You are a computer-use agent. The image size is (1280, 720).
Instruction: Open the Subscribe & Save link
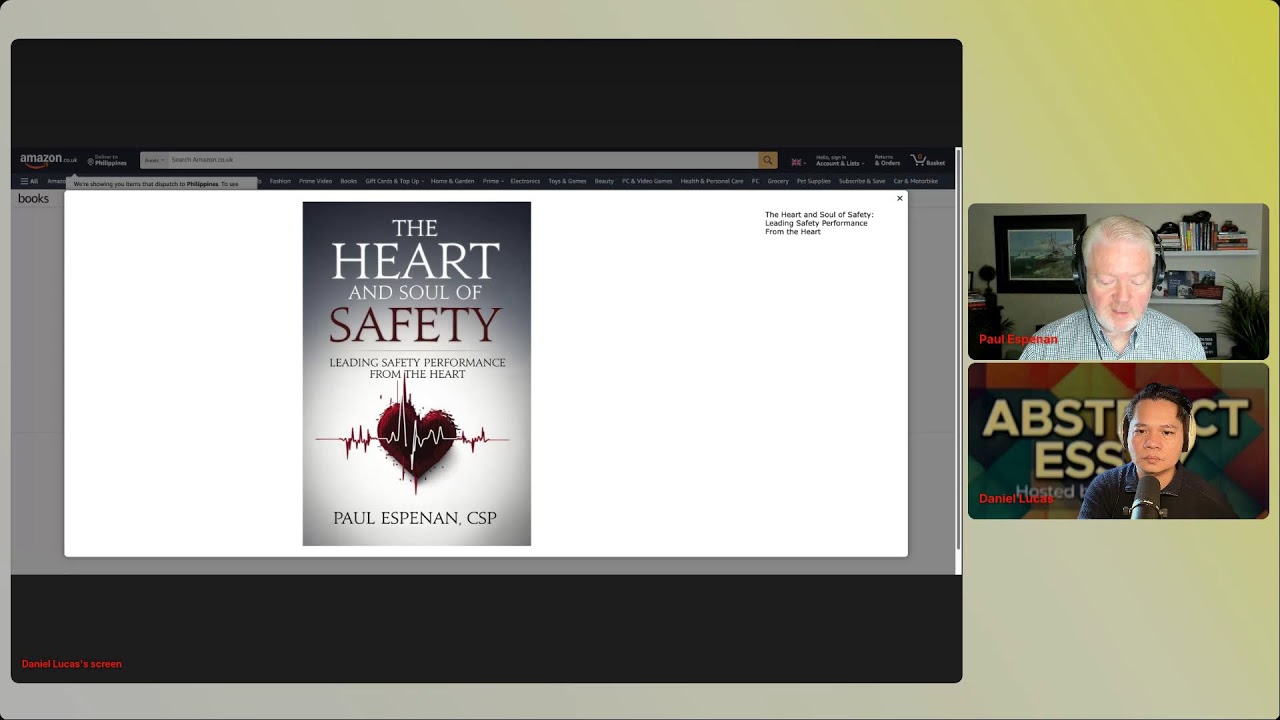(x=862, y=181)
